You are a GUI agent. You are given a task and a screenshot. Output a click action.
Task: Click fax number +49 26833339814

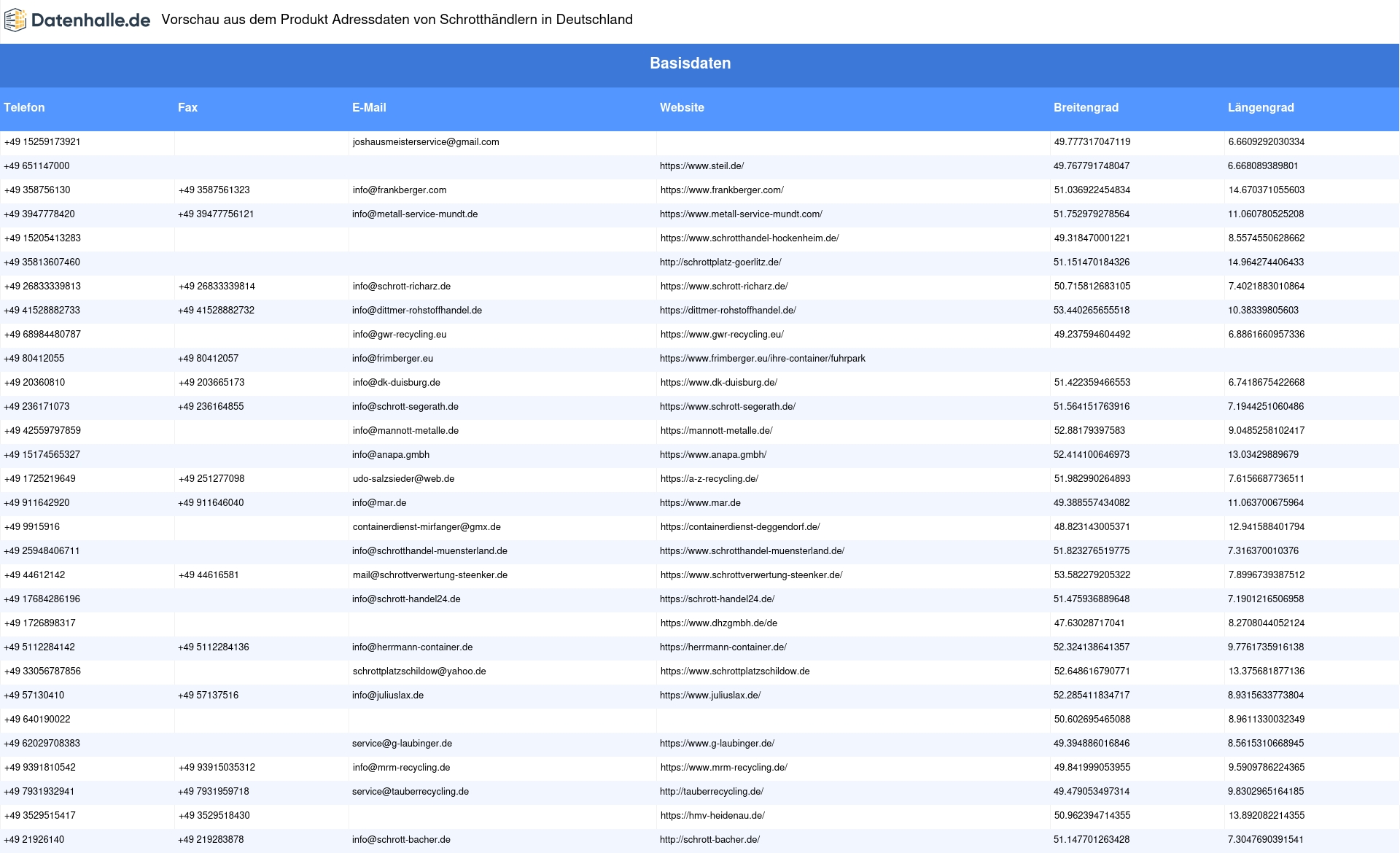coord(217,287)
